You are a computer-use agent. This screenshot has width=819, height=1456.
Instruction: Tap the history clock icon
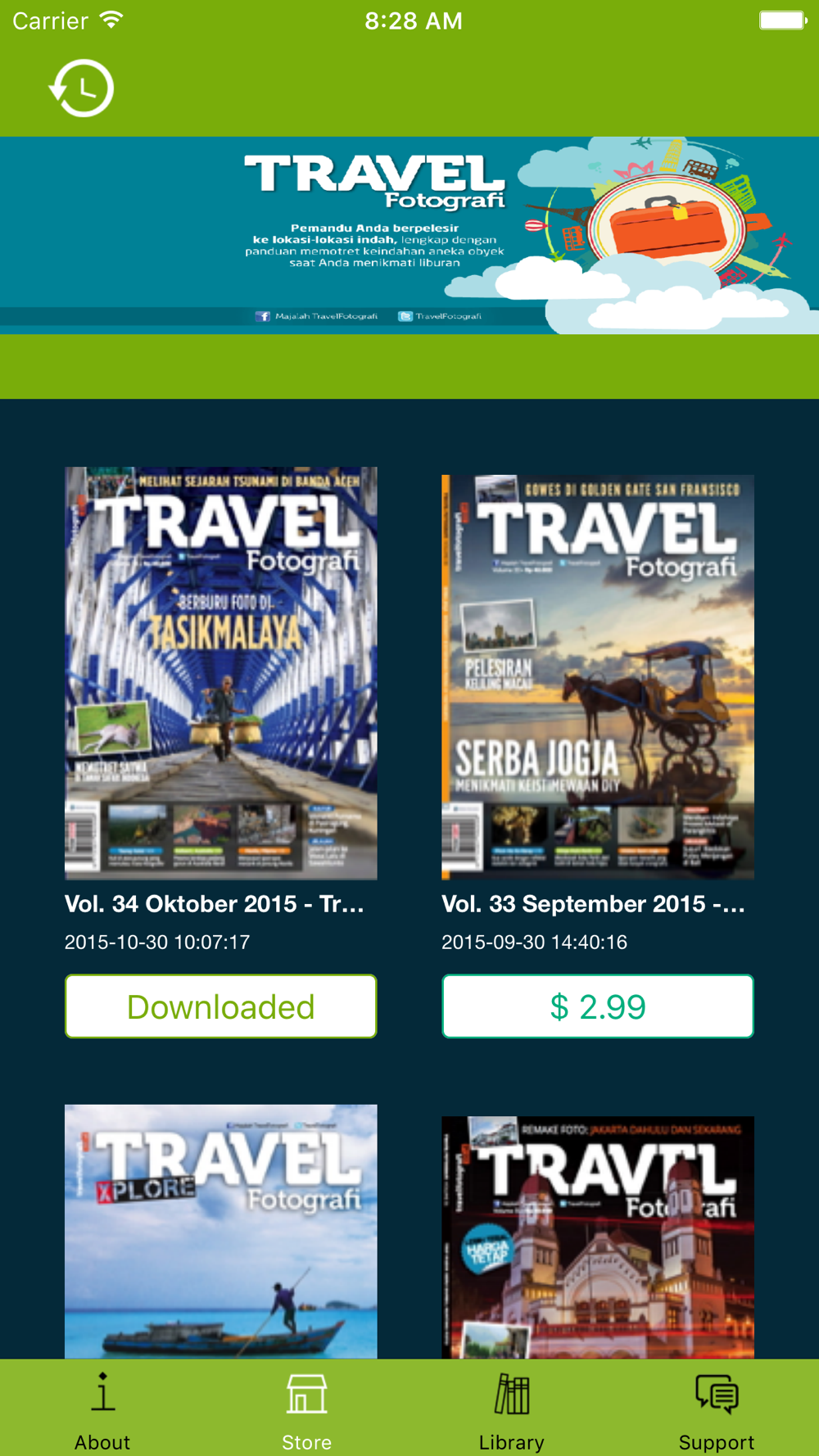(81, 88)
